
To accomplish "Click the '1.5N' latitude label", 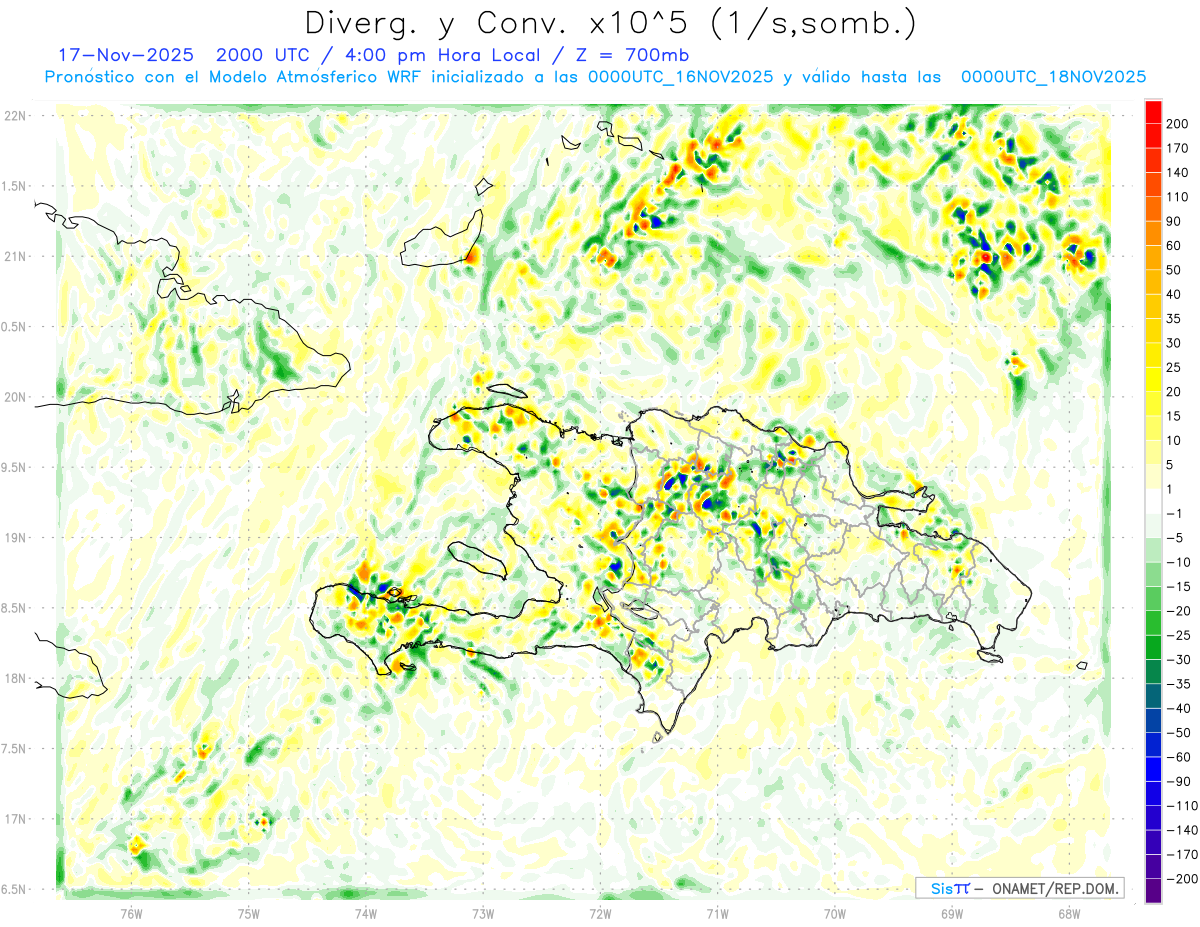I will point(15,186).
